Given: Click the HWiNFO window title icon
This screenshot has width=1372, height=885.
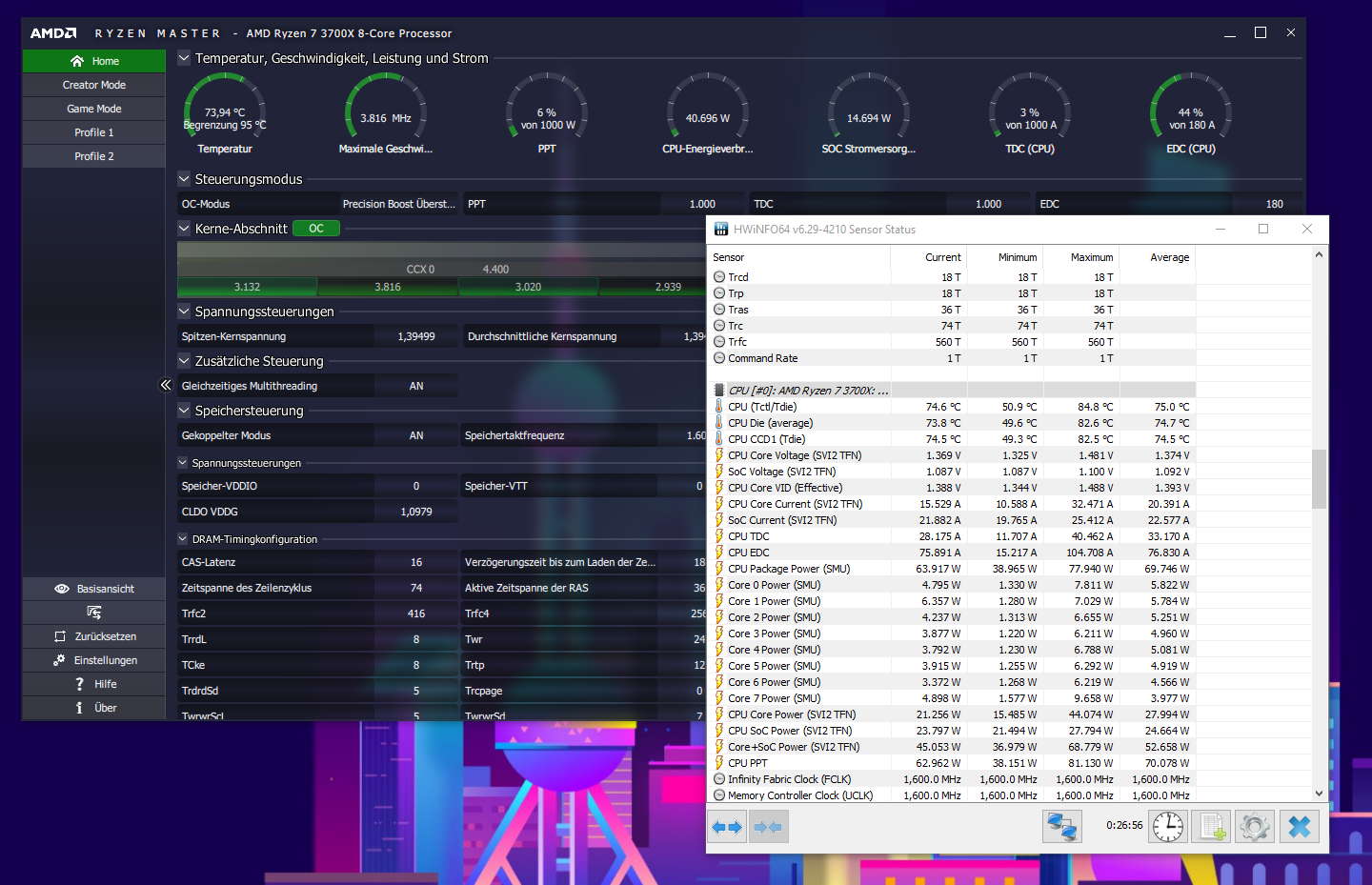Looking at the screenshot, I should (x=721, y=230).
